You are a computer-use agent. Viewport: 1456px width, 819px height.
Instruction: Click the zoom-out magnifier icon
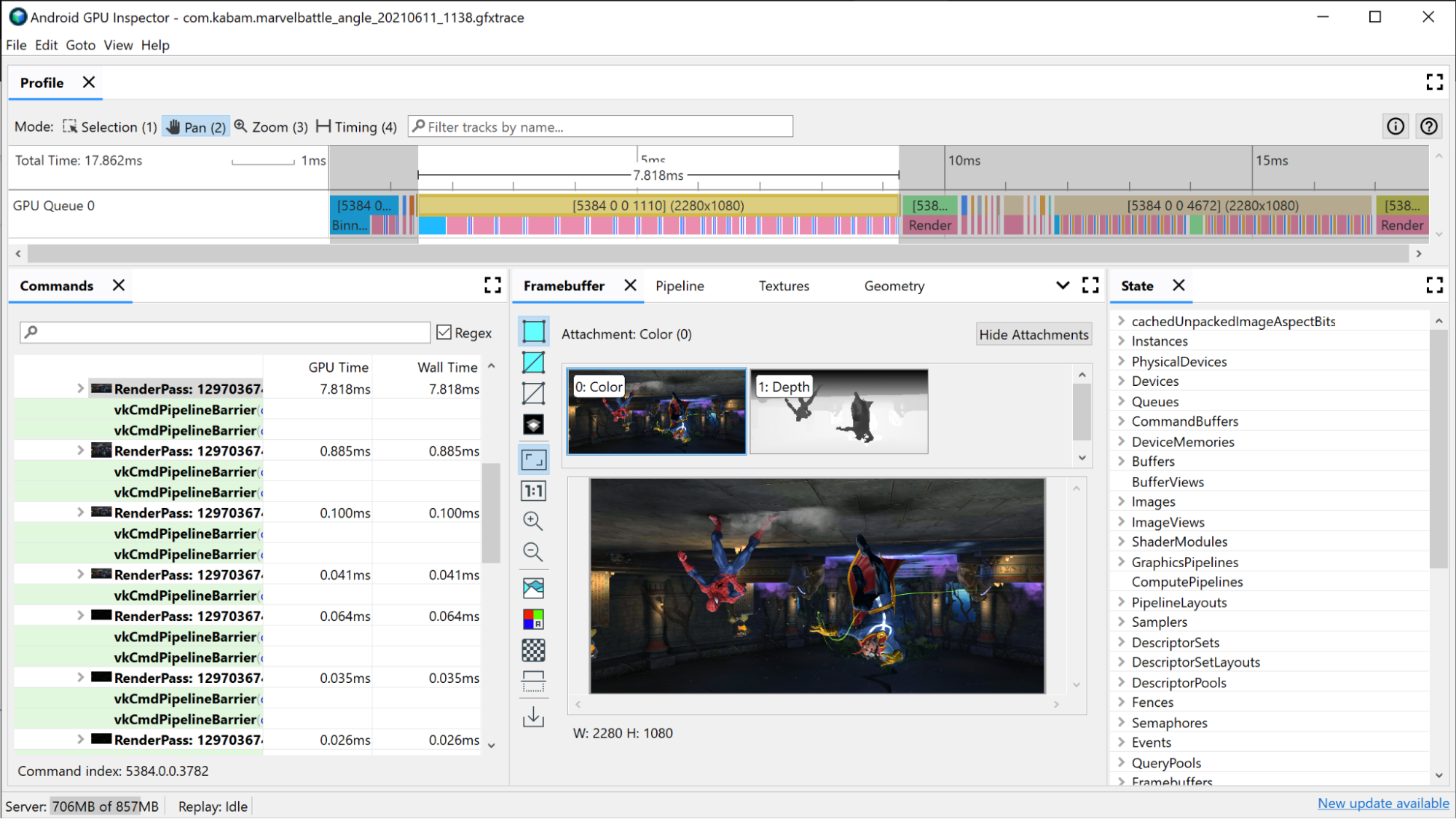coord(533,552)
